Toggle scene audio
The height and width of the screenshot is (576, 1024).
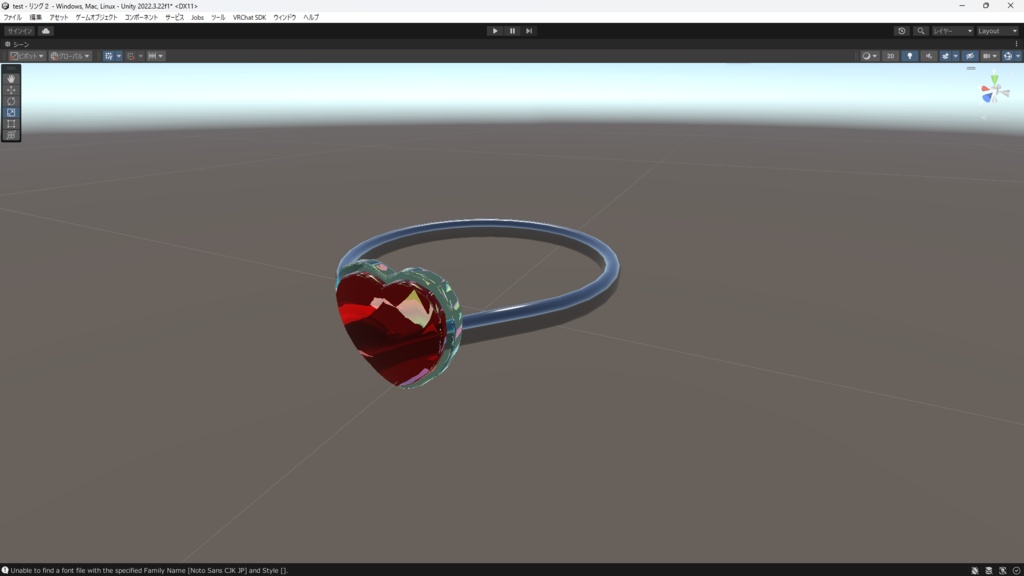[929, 56]
